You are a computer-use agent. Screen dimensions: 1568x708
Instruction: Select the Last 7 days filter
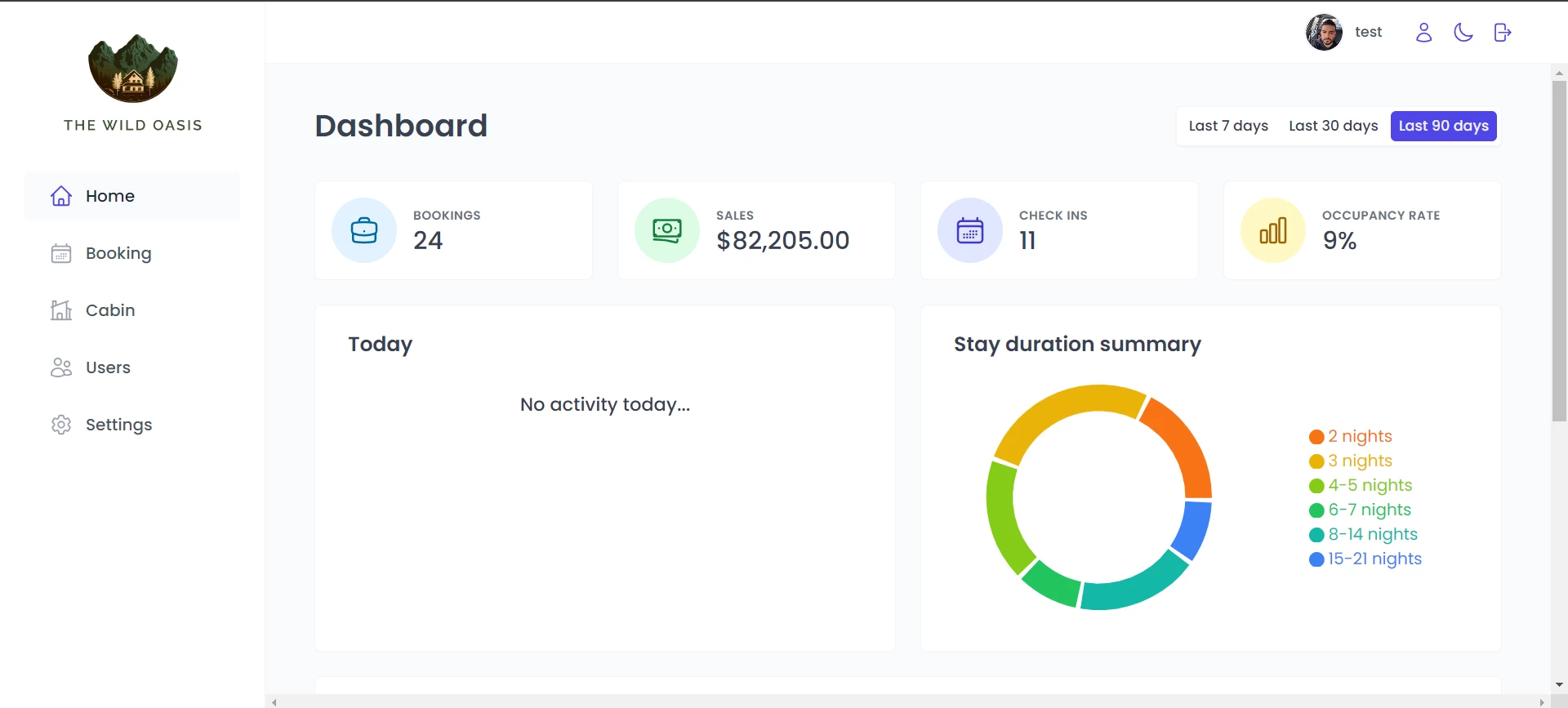tap(1227, 126)
